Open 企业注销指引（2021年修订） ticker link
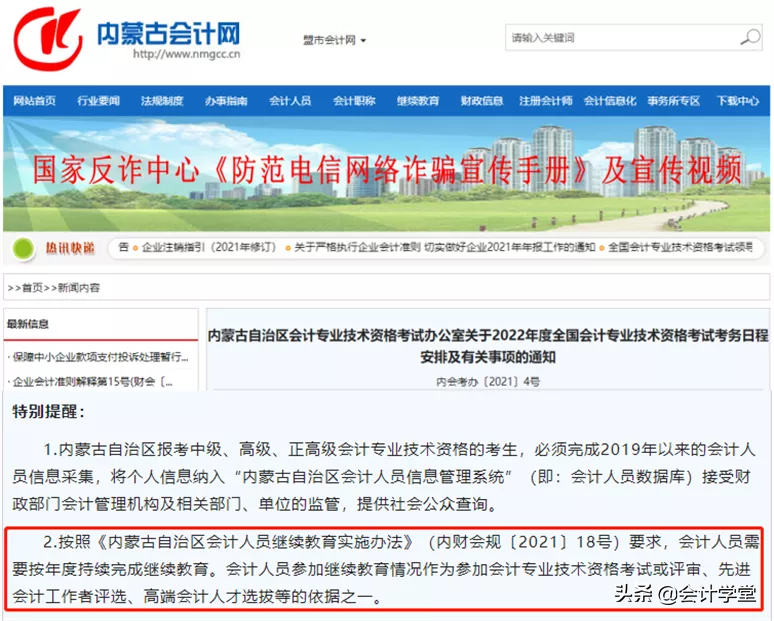 pos(208,247)
